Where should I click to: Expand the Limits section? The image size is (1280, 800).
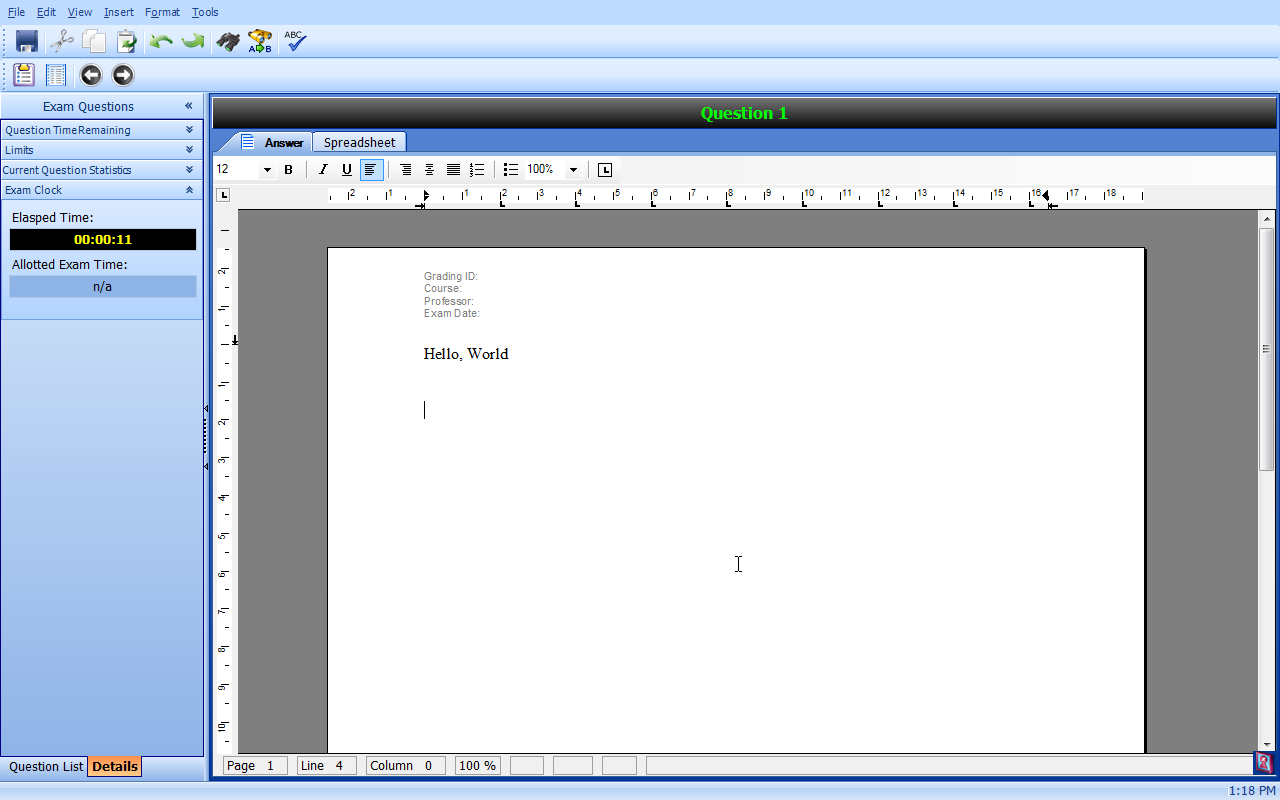(x=189, y=150)
